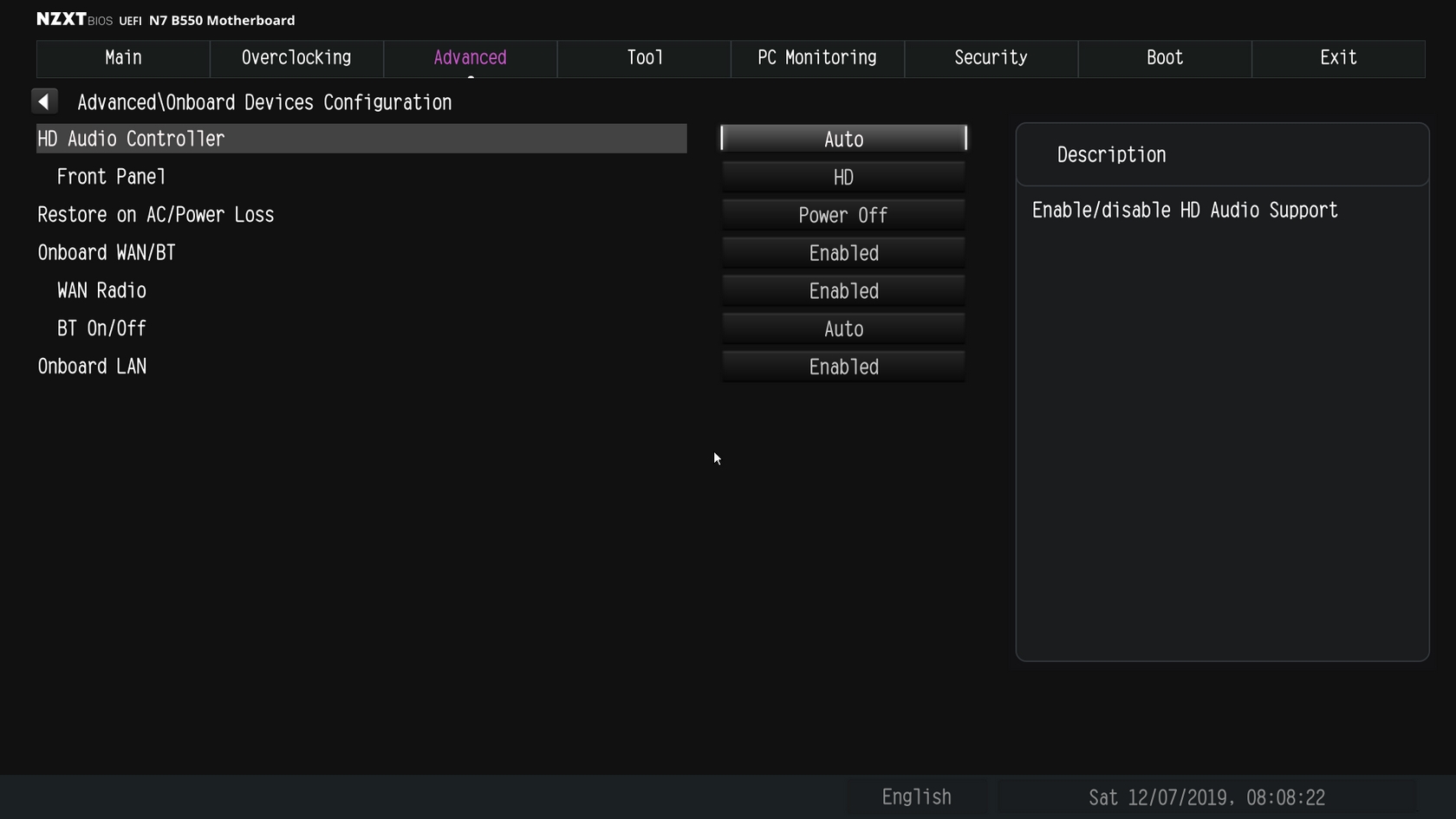Select the Onboard LAN label
The width and height of the screenshot is (1456, 819).
(x=92, y=367)
